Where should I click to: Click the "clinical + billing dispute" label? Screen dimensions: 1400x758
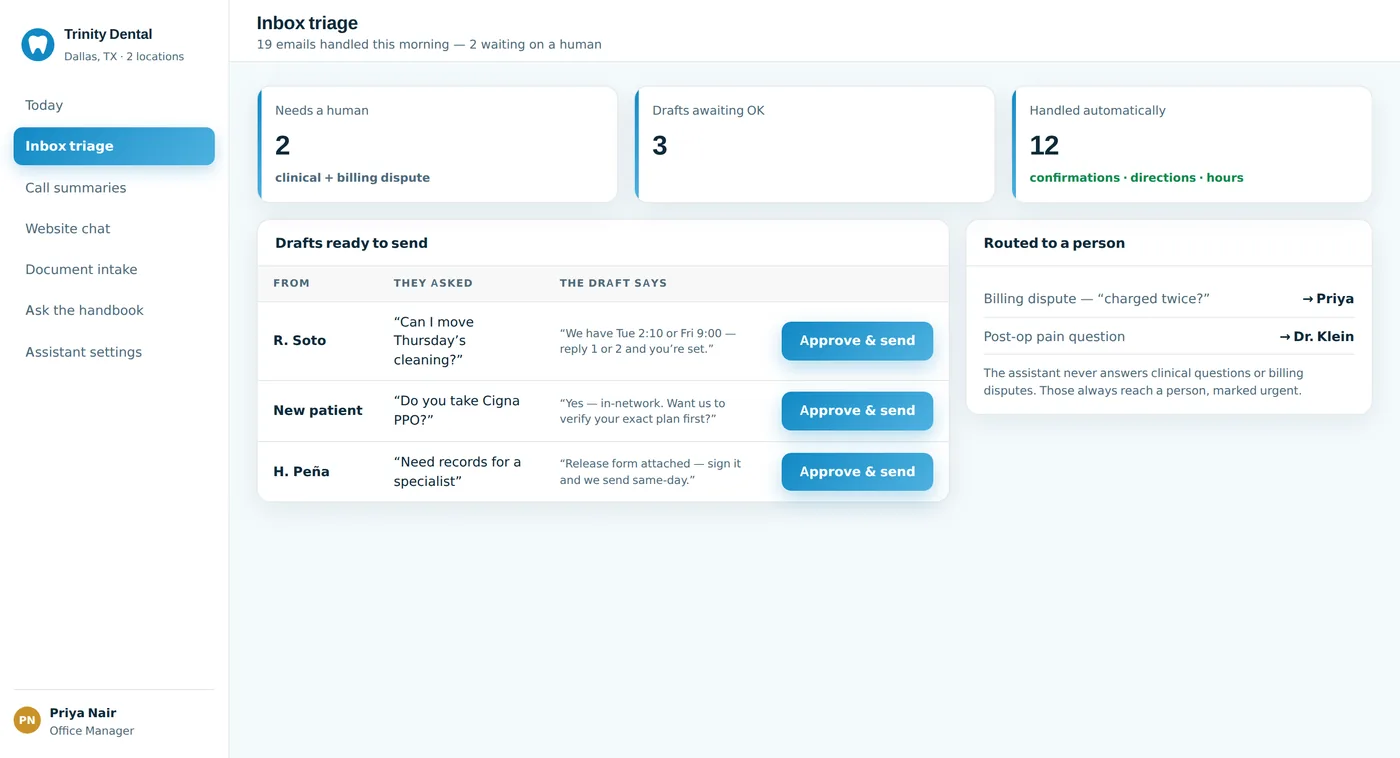point(352,178)
